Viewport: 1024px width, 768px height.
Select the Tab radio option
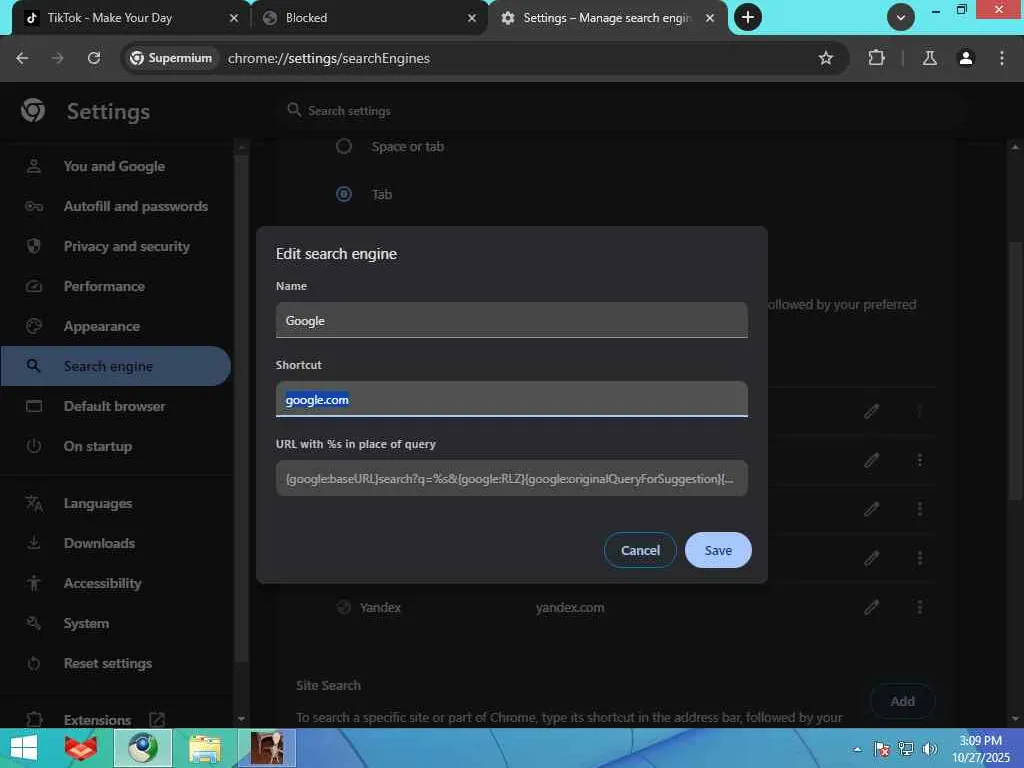344,194
